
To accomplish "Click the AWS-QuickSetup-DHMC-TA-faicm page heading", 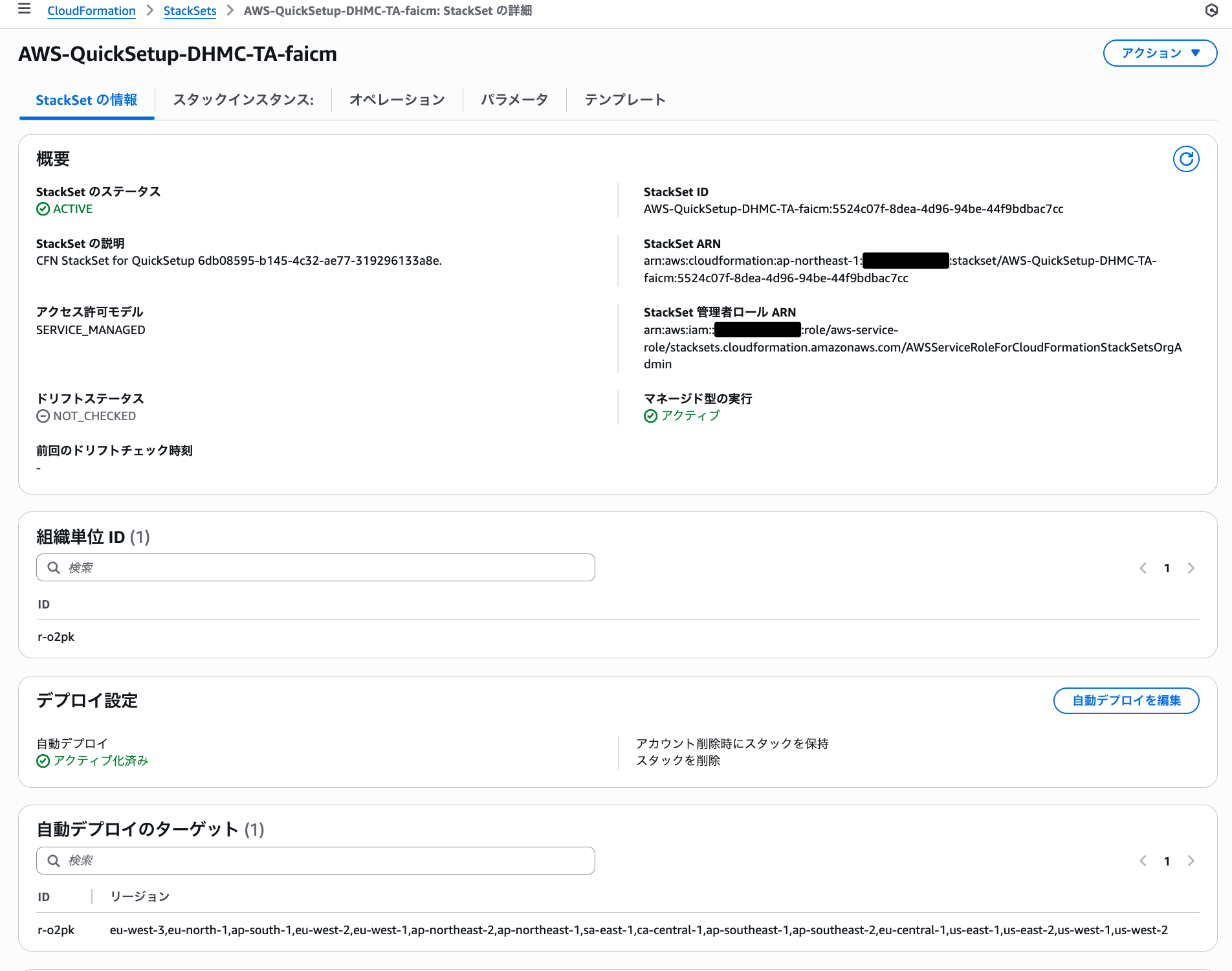I will point(177,54).
